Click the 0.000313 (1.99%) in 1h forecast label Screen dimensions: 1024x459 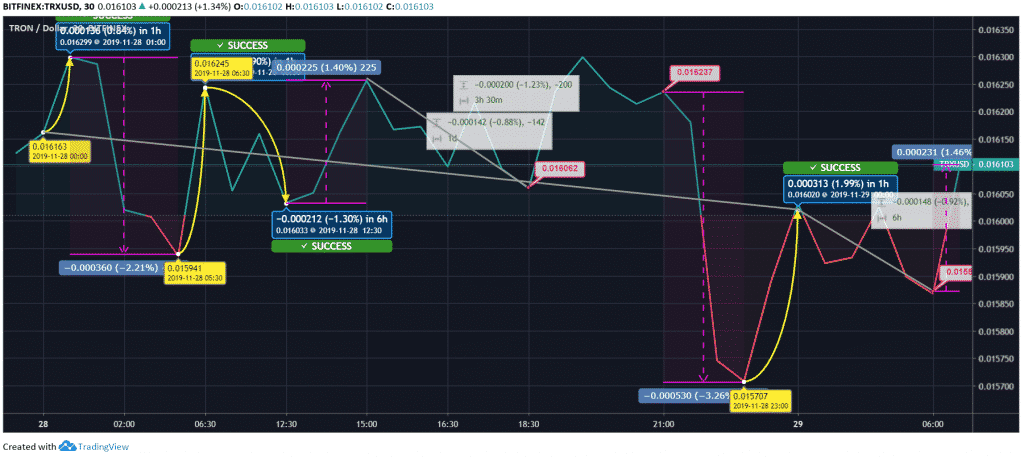840,189
